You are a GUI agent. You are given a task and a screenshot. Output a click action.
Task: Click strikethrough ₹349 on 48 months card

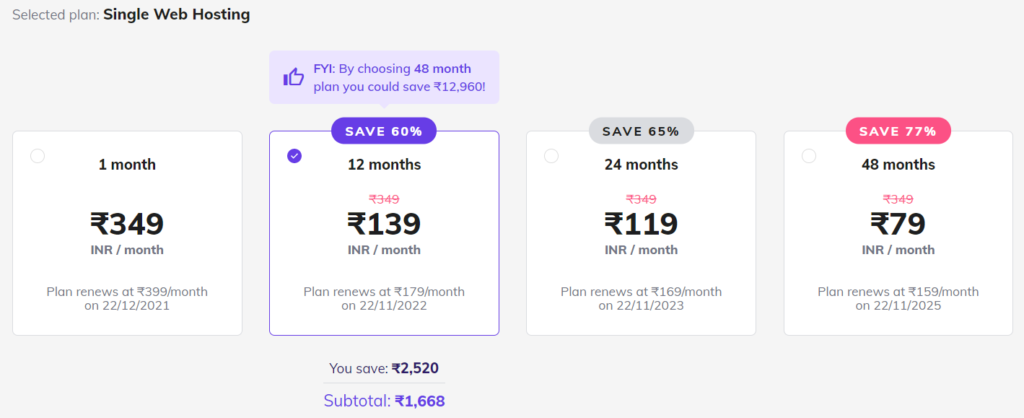898,199
